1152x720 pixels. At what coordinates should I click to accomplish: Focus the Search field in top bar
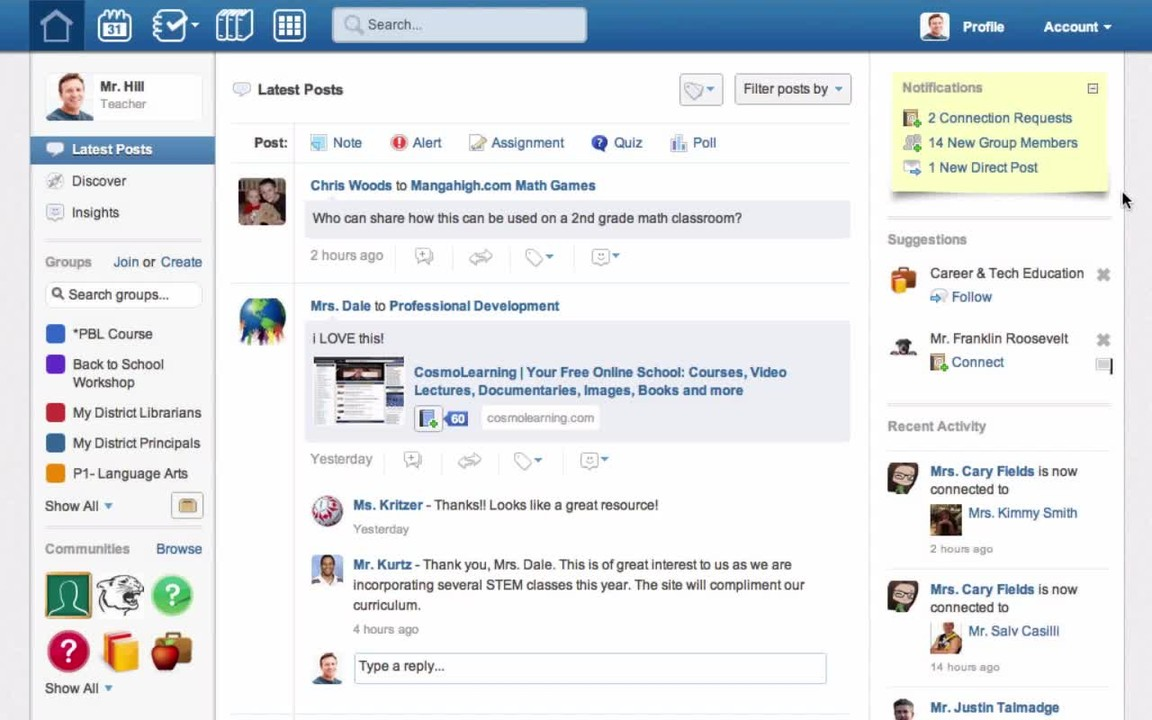[459, 25]
